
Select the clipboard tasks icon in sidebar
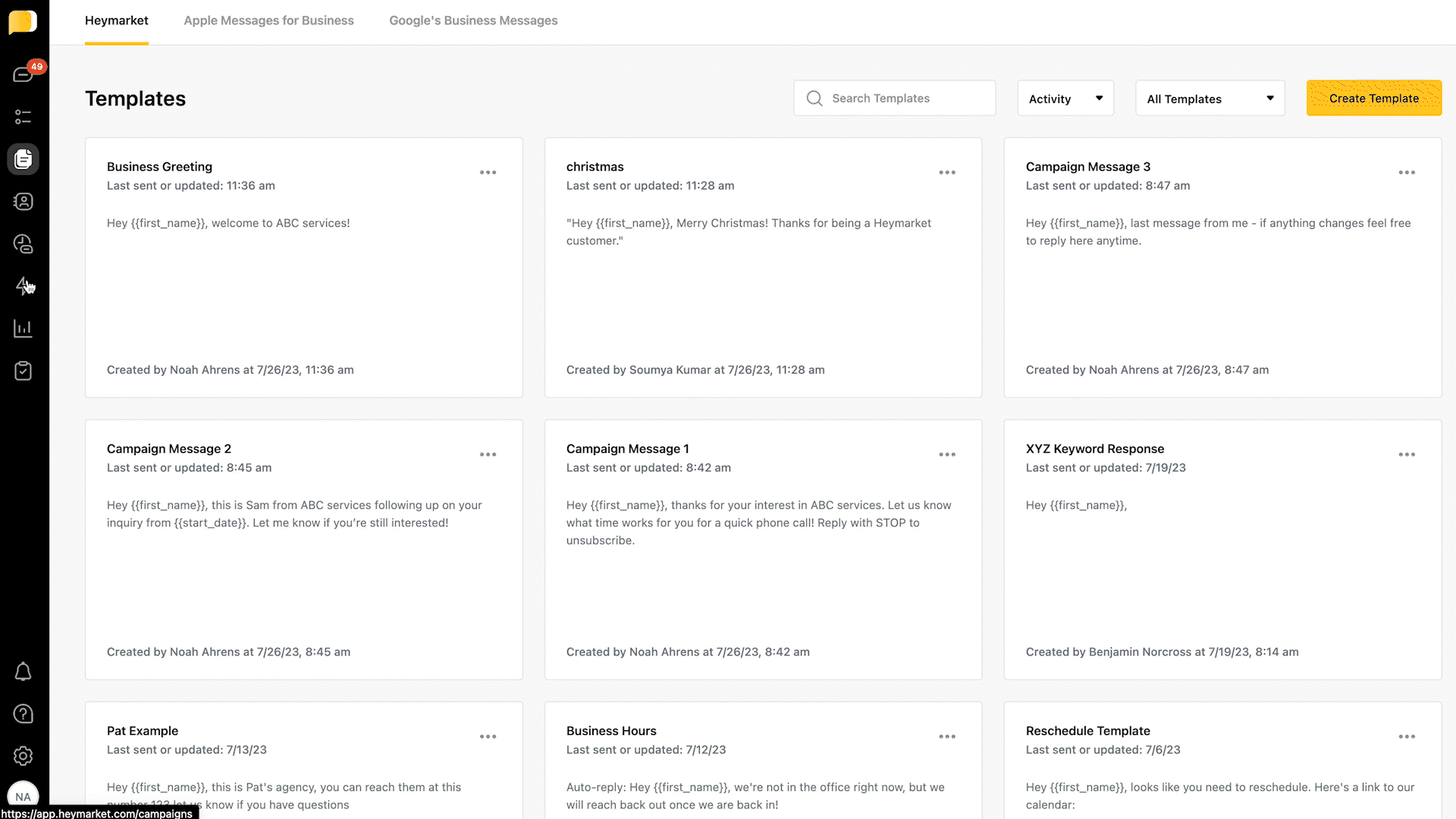24,371
